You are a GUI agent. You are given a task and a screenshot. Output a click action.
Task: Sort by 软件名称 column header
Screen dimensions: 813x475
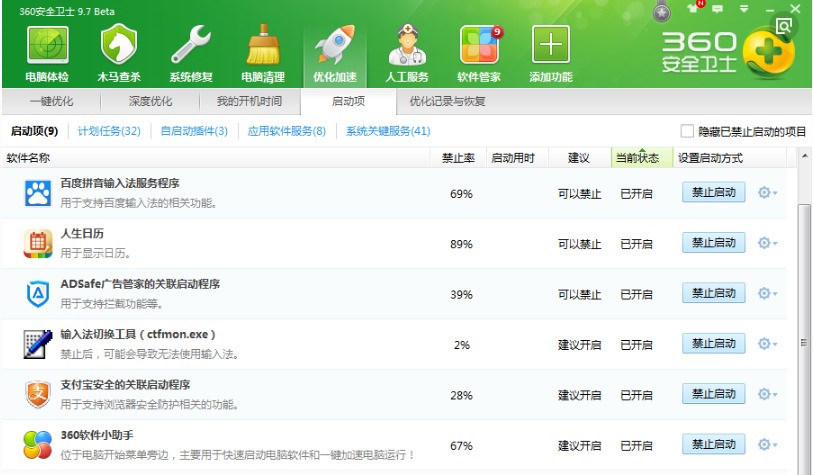coord(216,158)
